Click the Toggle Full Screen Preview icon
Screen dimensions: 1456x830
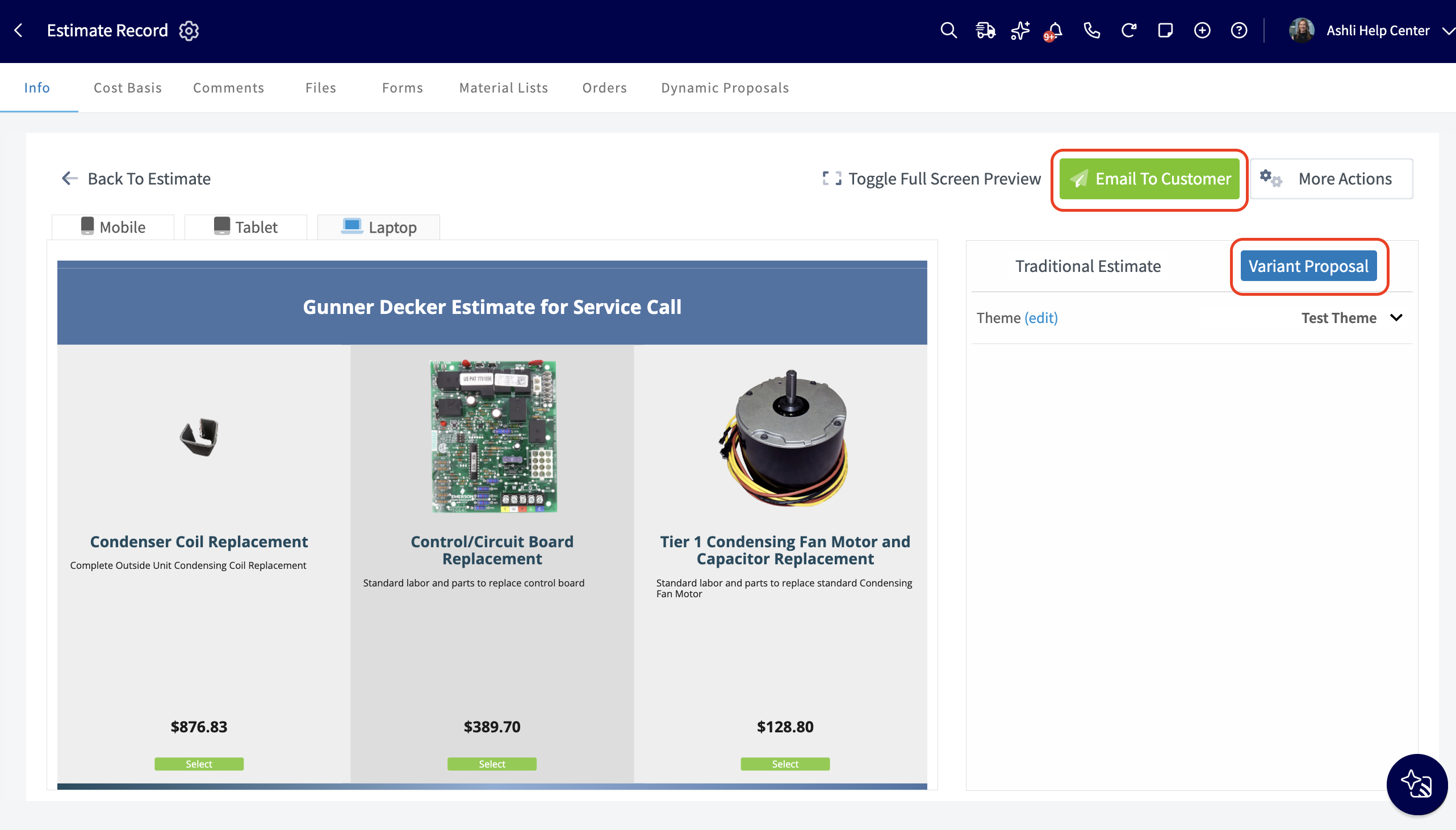coord(832,178)
